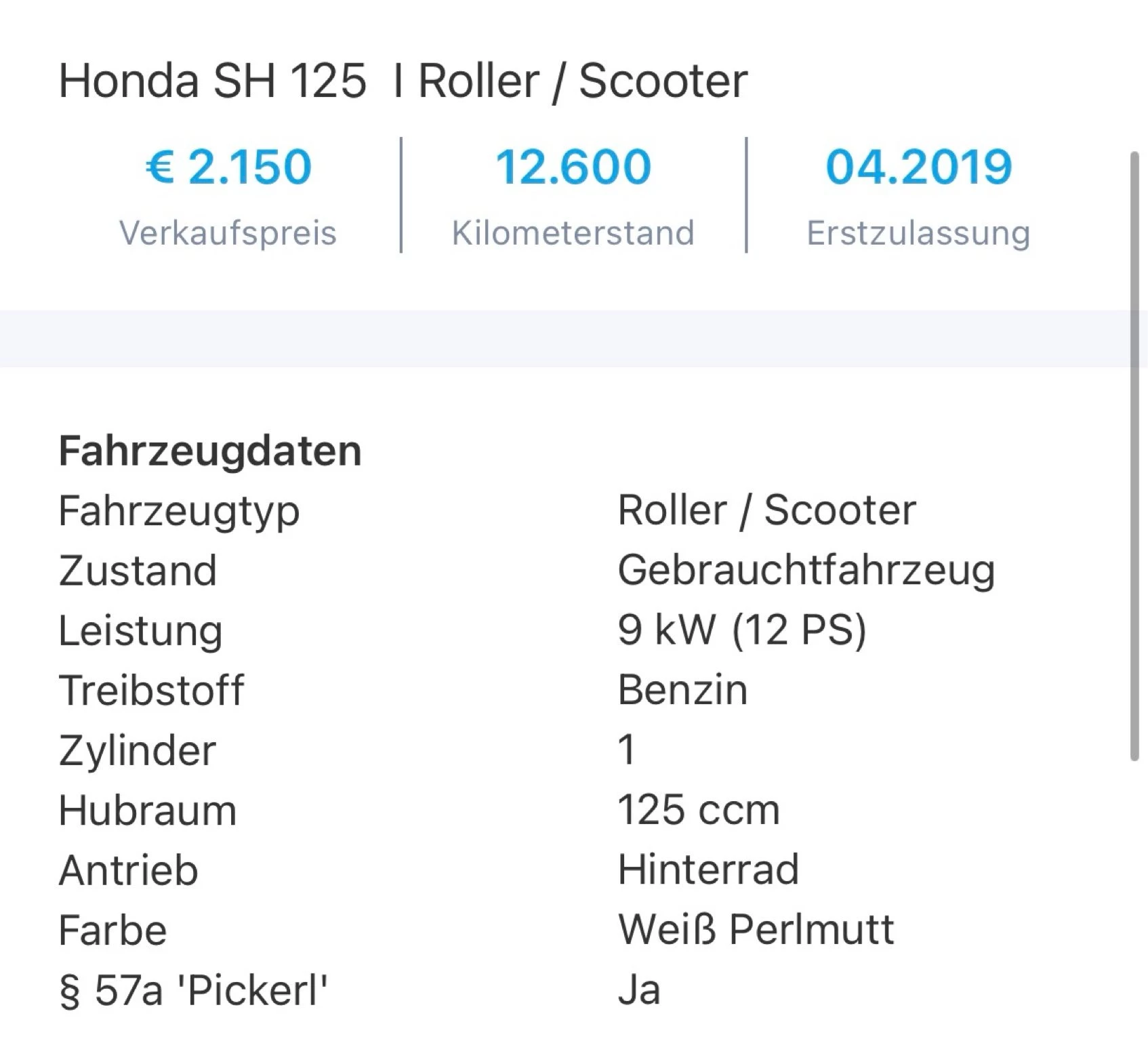Click the Fahrzeugdaten section heading
Image resolution: width=1148 pixels, height=1041 pixels.
point(210,451)
